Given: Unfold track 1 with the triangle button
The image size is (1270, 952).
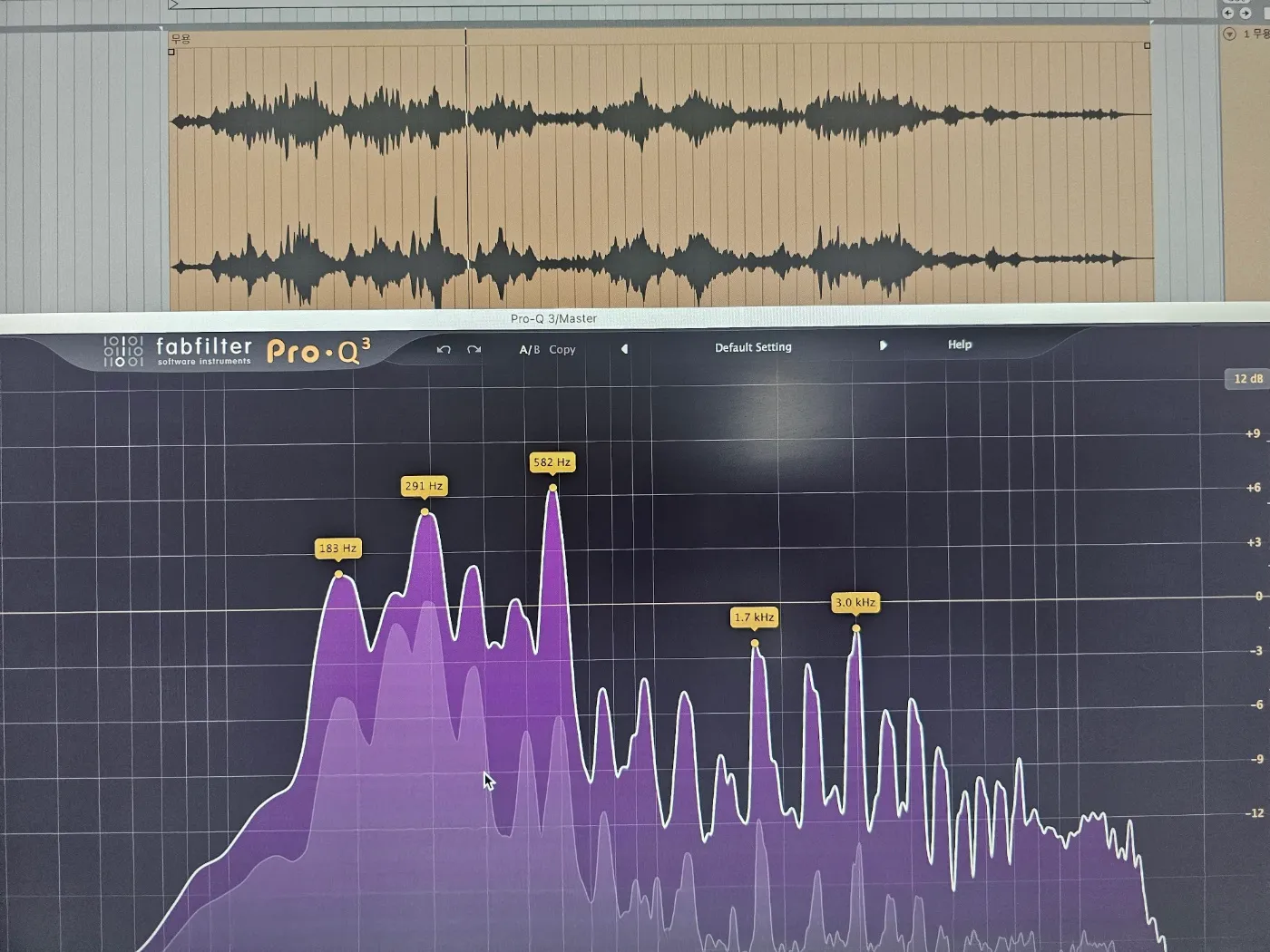Looking at the screenshot, I should (x=1229, y=34).
